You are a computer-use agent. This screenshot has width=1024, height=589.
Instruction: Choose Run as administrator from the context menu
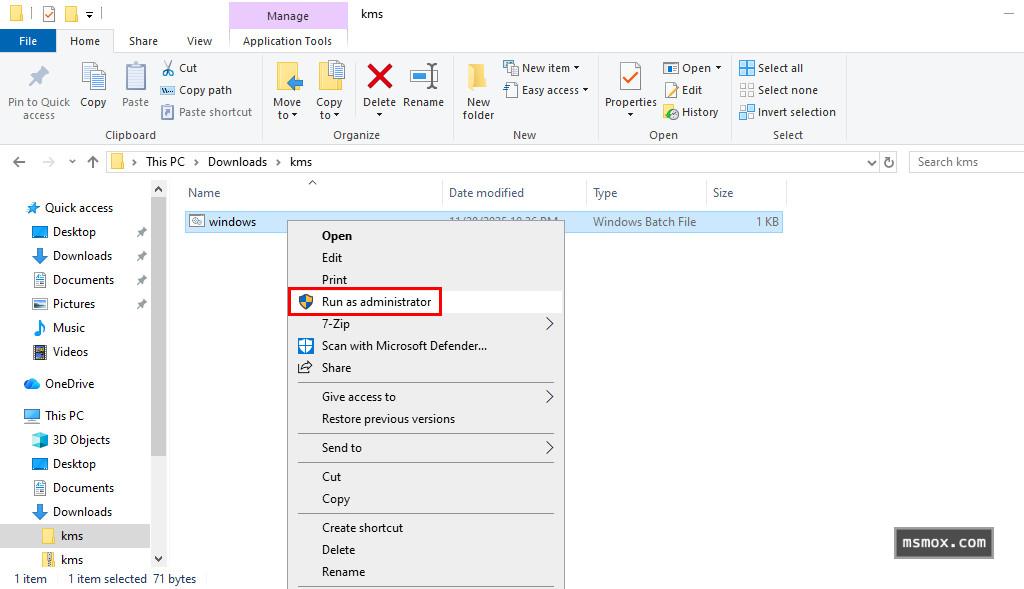pos(376,302)
